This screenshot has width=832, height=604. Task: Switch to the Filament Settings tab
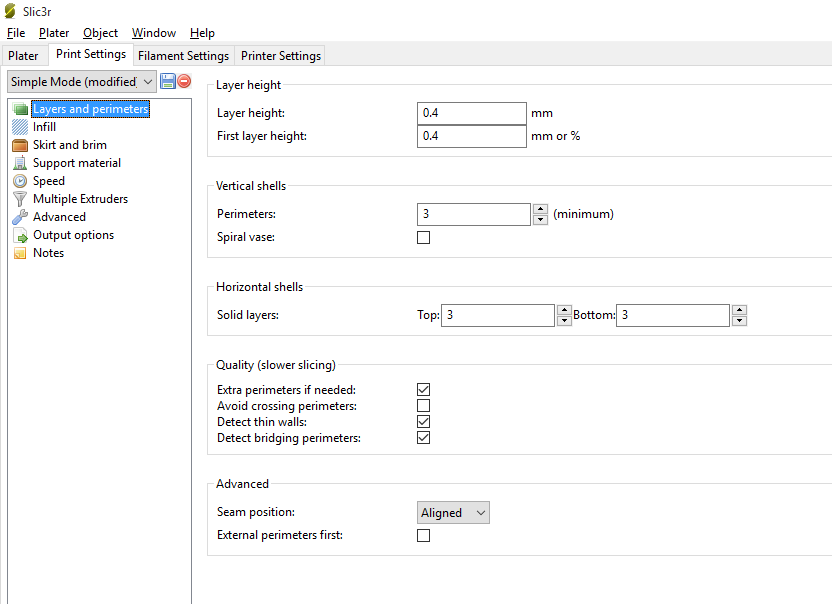pos(183,56)
